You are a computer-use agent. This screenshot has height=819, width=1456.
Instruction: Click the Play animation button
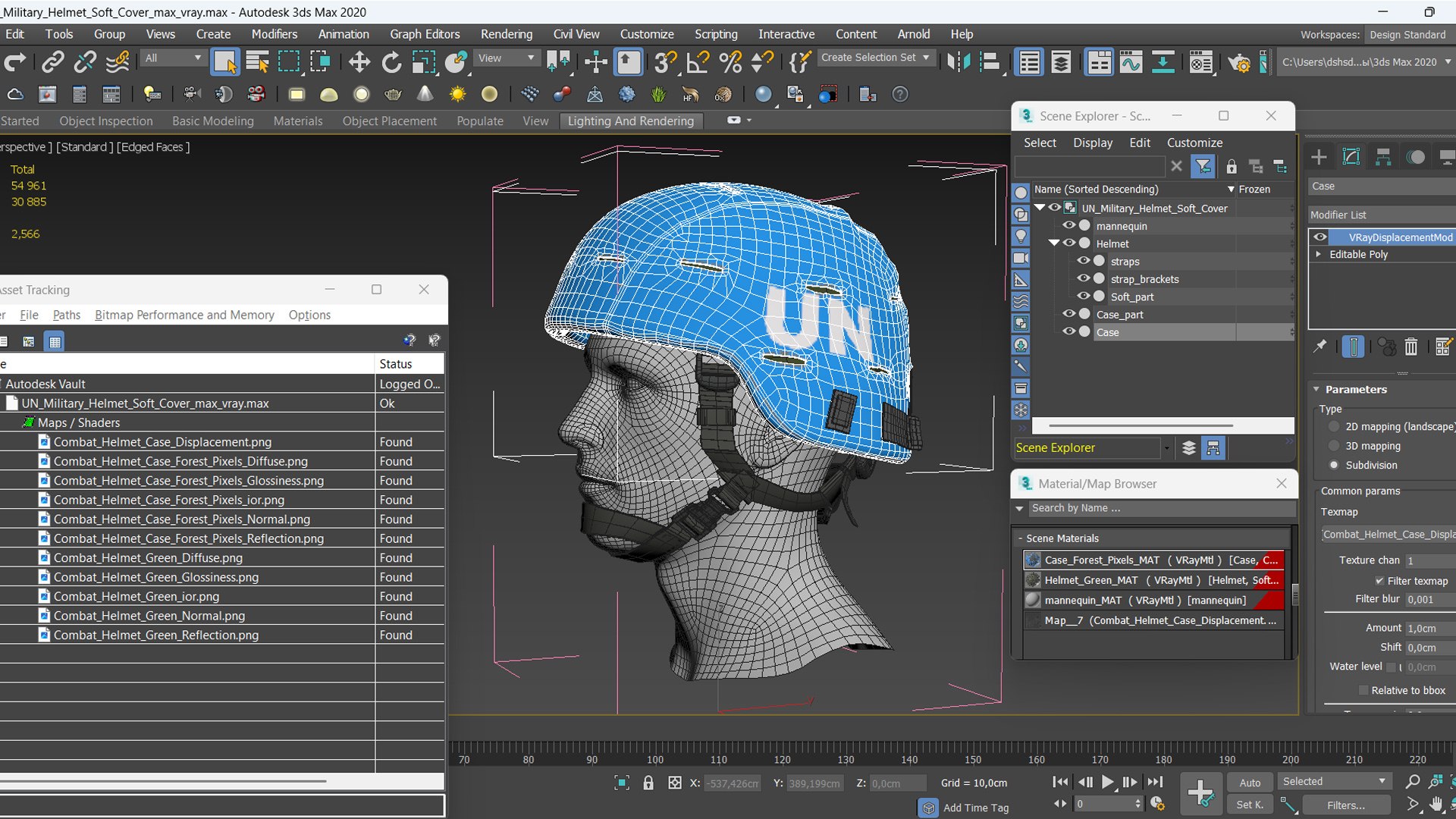tap(1107, 782)
